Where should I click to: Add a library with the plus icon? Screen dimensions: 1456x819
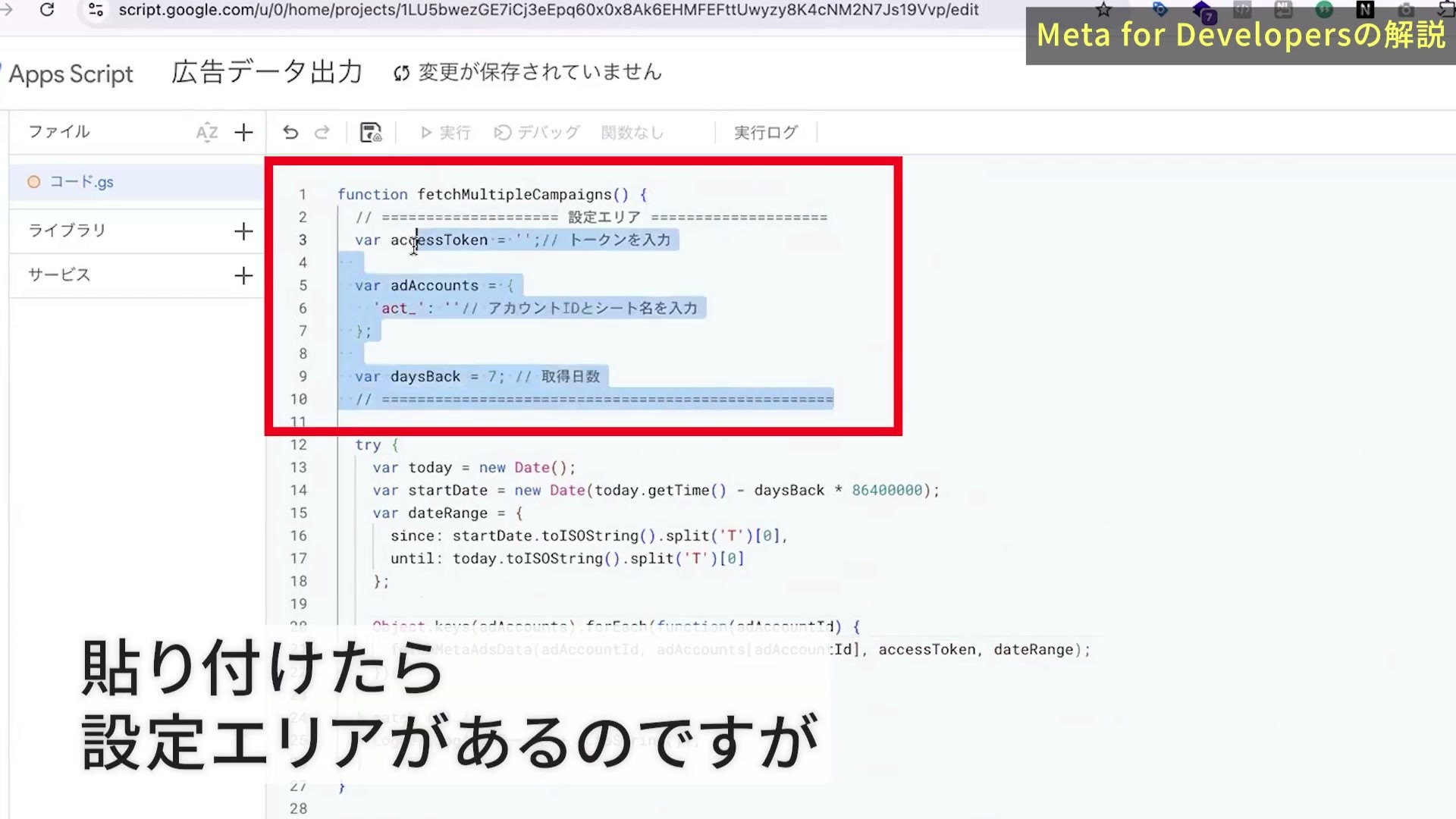click(243, 231)
